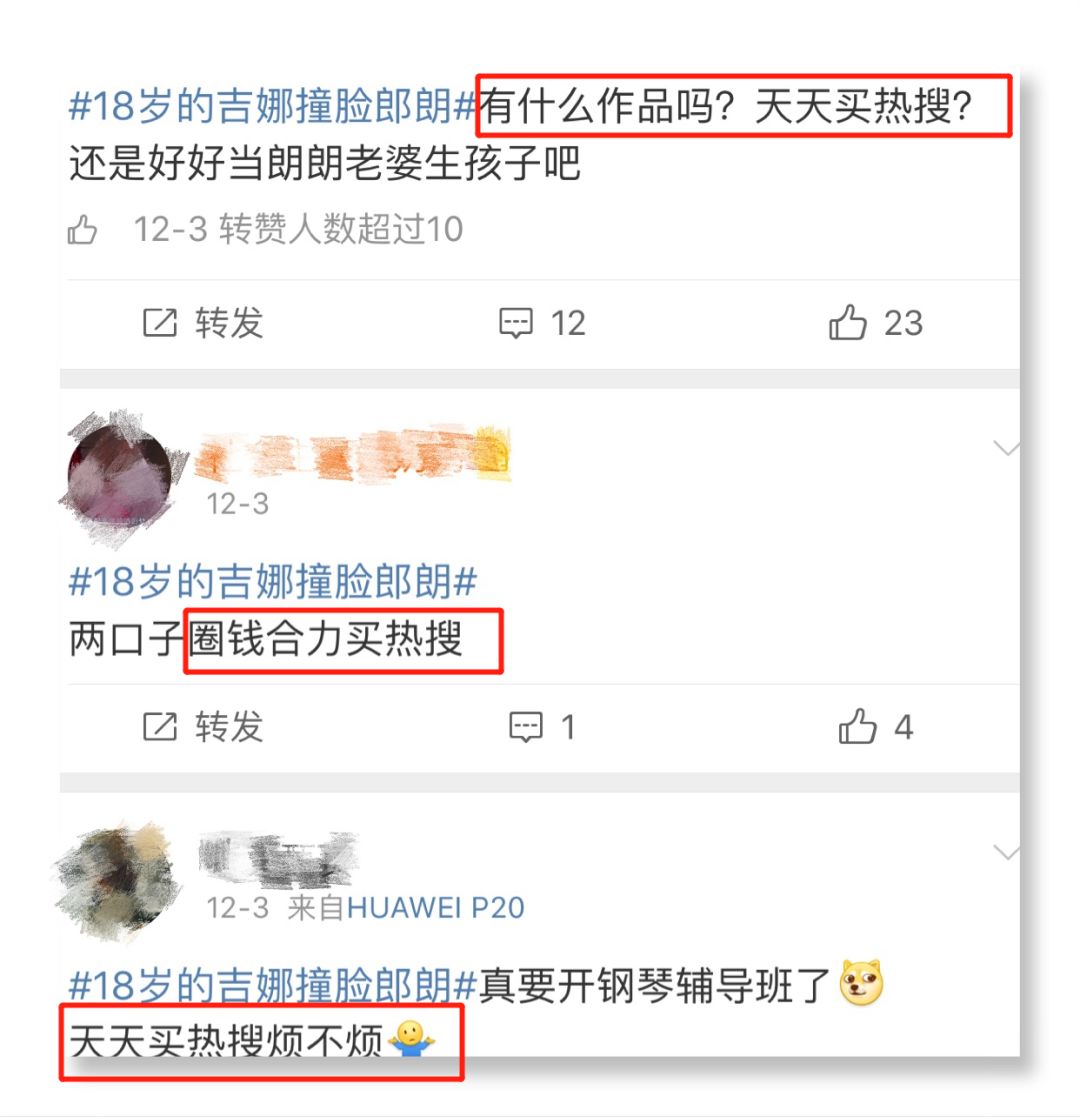Click the HUAWEI P20 source link

coord(435,908)
